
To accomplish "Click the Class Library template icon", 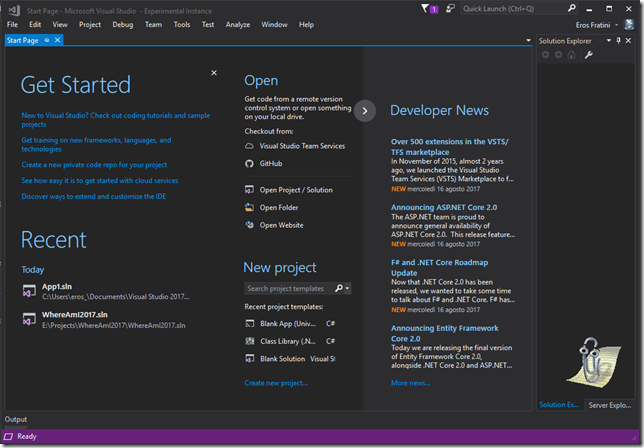I will click(x=250, y=341).
